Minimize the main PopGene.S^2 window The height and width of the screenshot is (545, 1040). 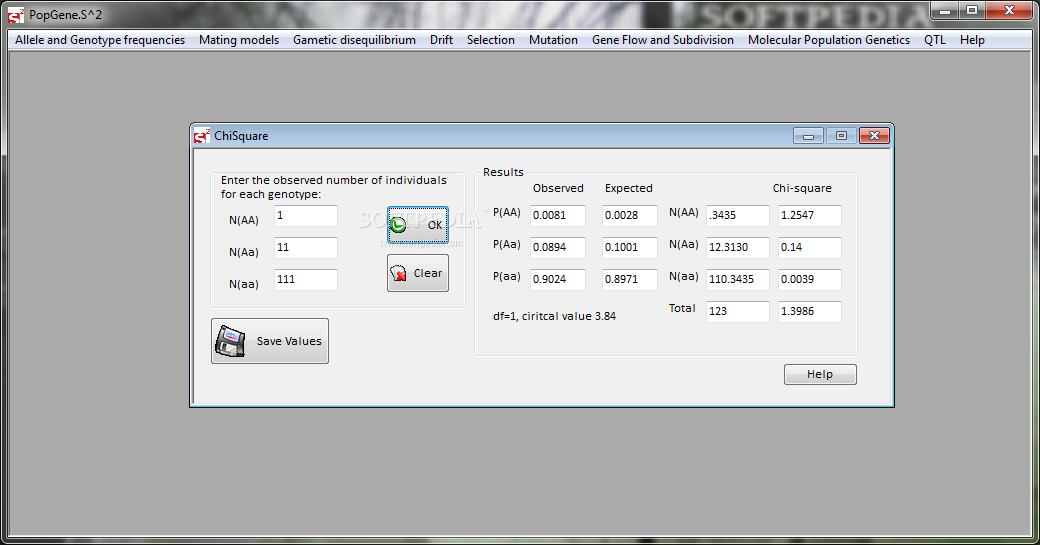coord(944,11)
